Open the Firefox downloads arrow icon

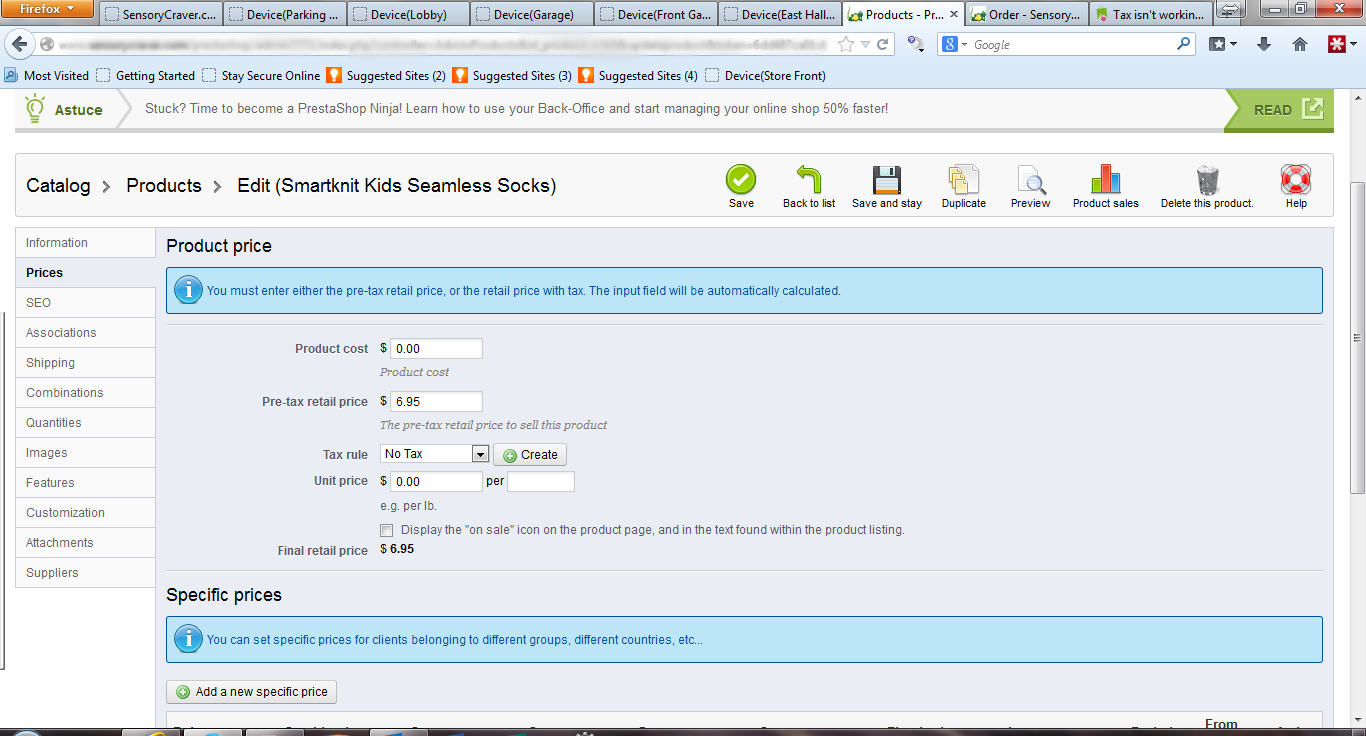coord(1264,44)
